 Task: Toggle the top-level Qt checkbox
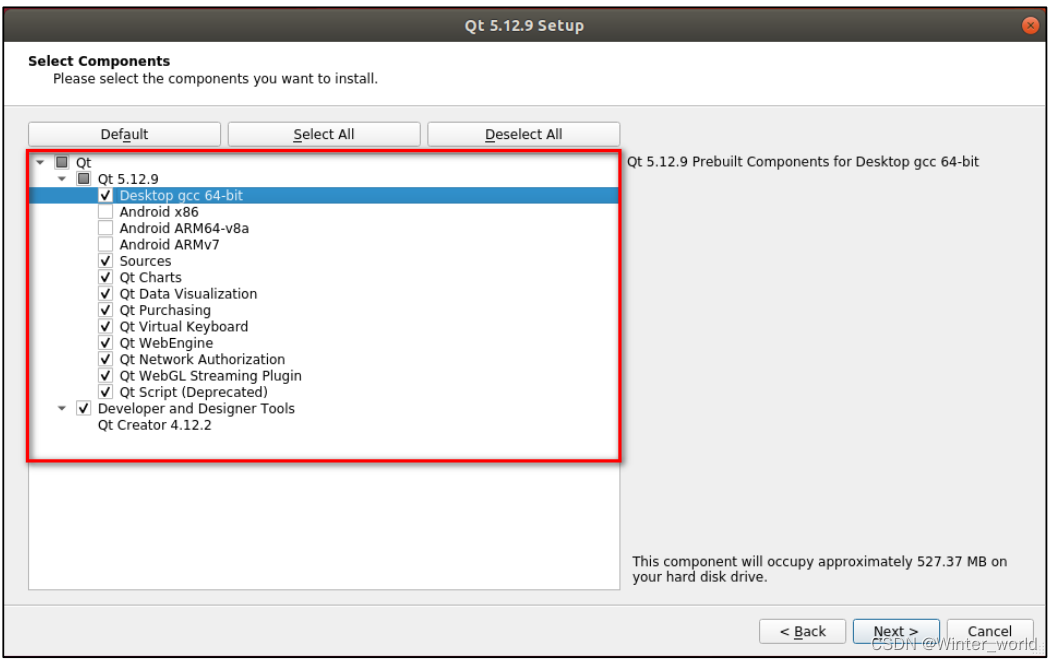62,162
